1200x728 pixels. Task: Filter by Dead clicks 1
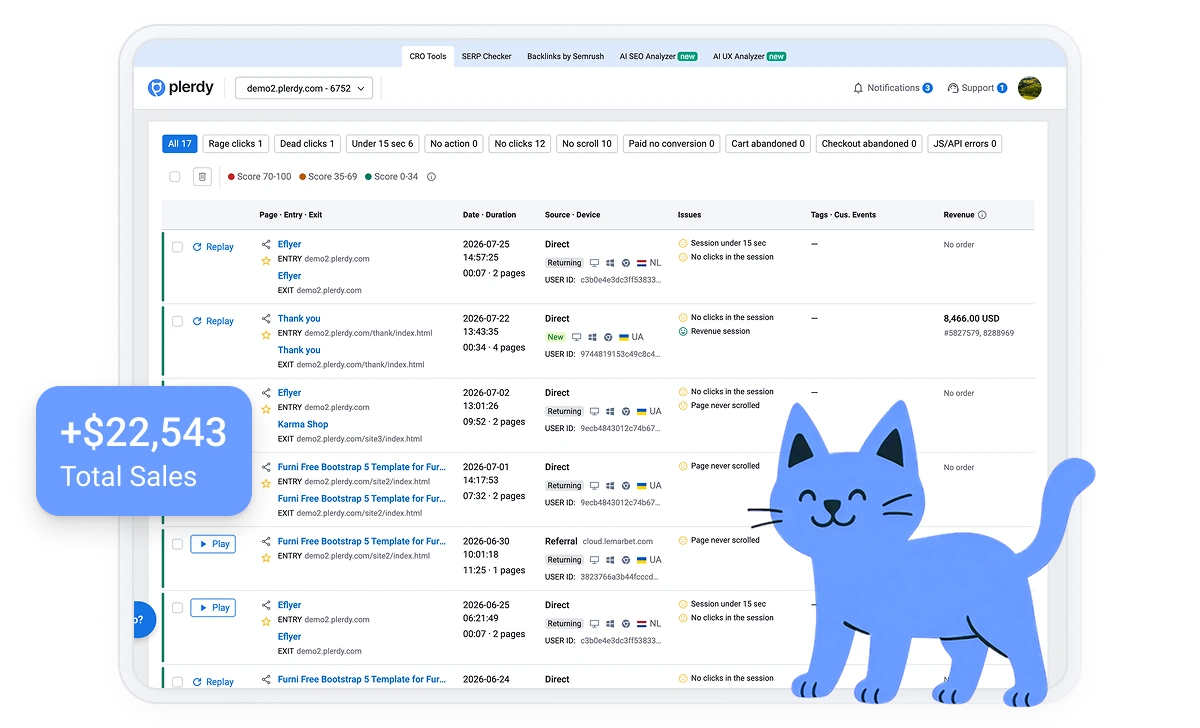click(307, 144)
